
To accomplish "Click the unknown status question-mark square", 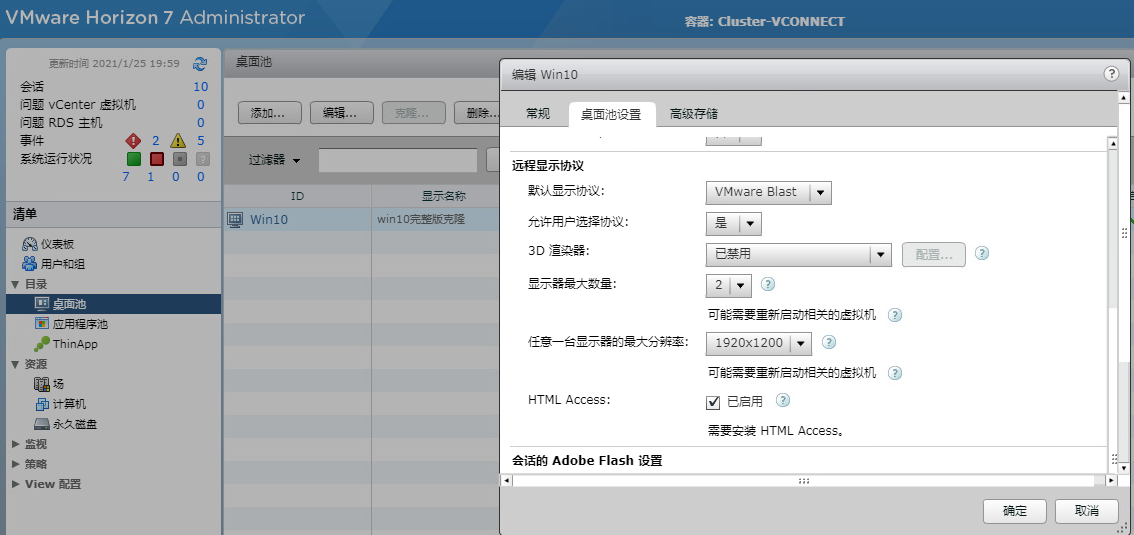I will [203, 159].
